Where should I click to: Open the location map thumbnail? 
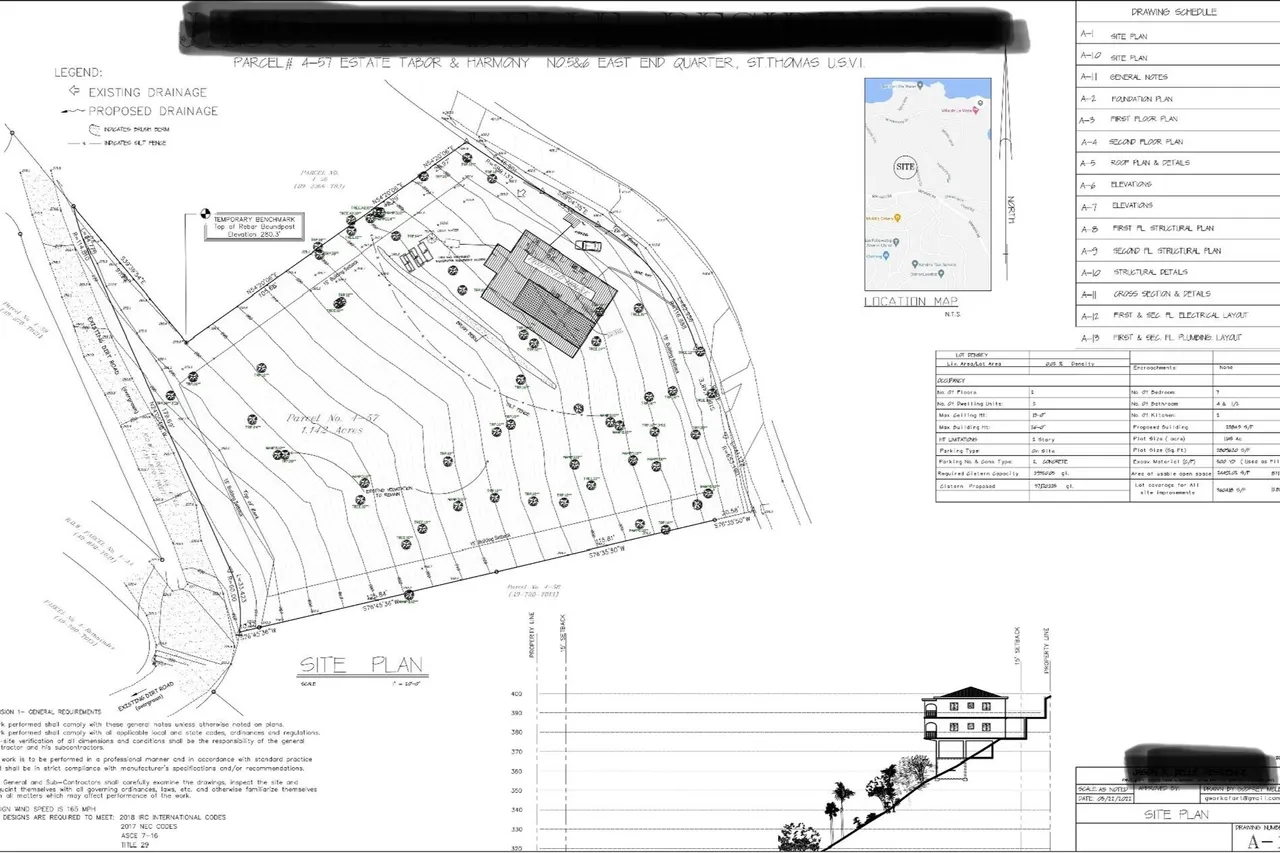tap(927, 184)
